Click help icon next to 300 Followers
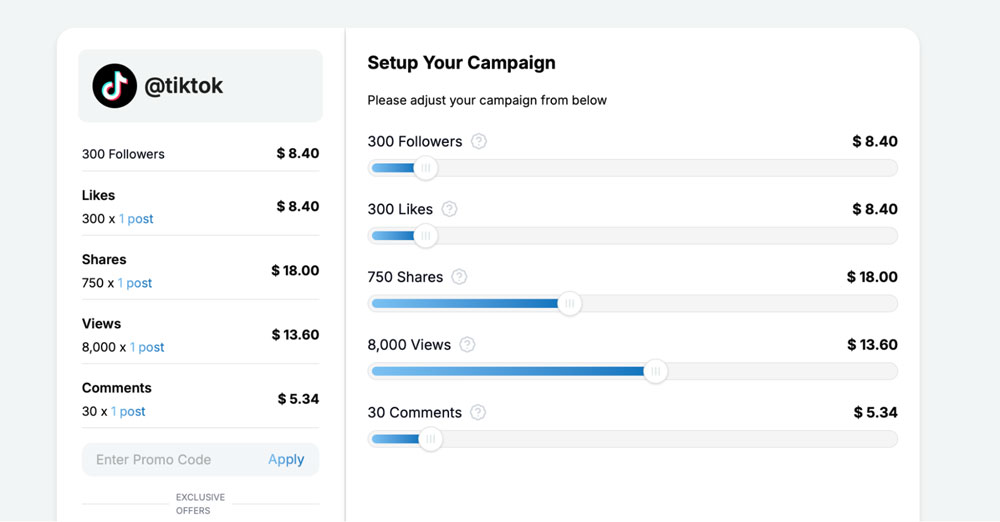The height and width of the screenshot is (522, 1000). point(479,141)
